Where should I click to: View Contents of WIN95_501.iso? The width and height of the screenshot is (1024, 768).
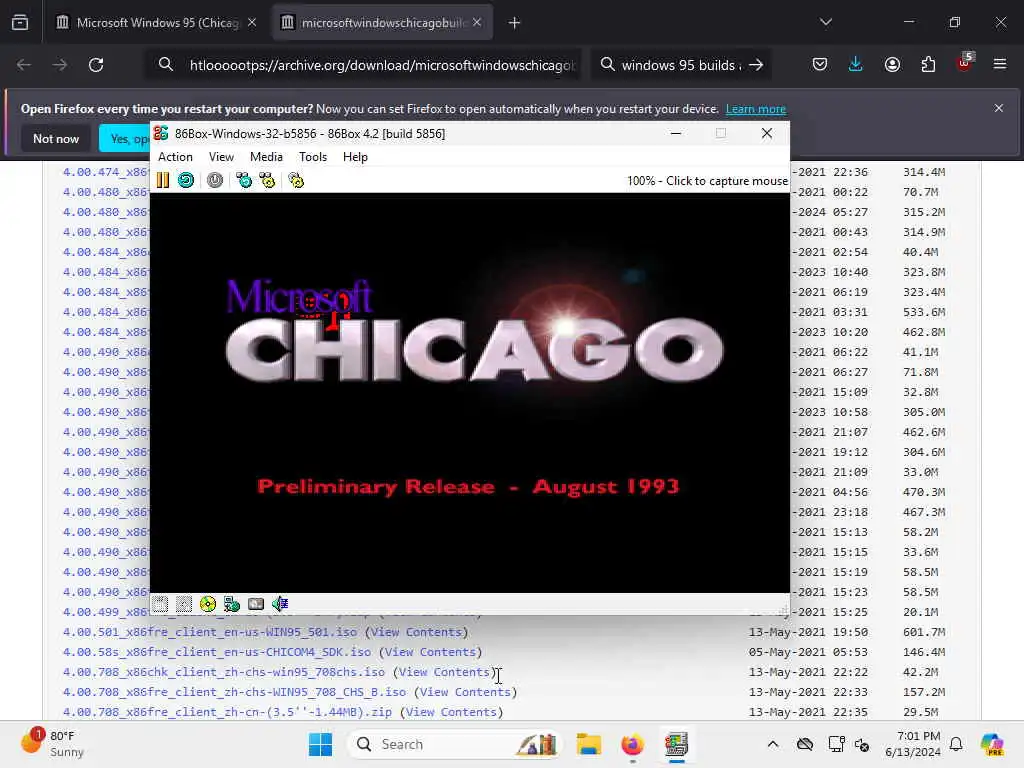tap(417, 632)
